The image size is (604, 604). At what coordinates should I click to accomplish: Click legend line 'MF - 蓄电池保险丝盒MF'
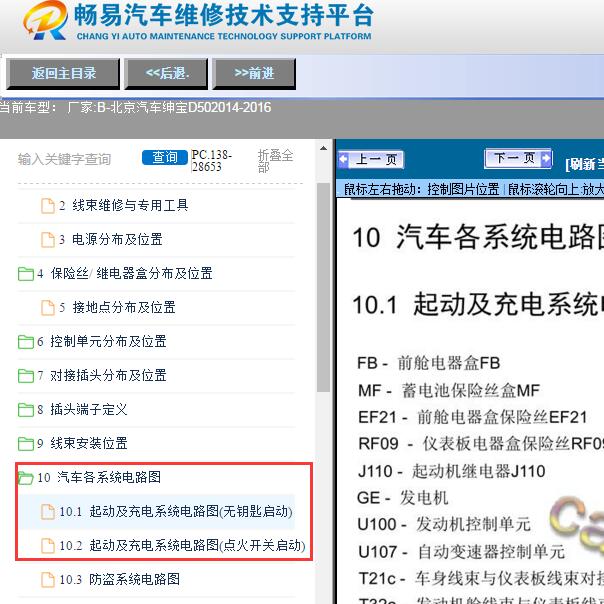(x=449, y=390)
